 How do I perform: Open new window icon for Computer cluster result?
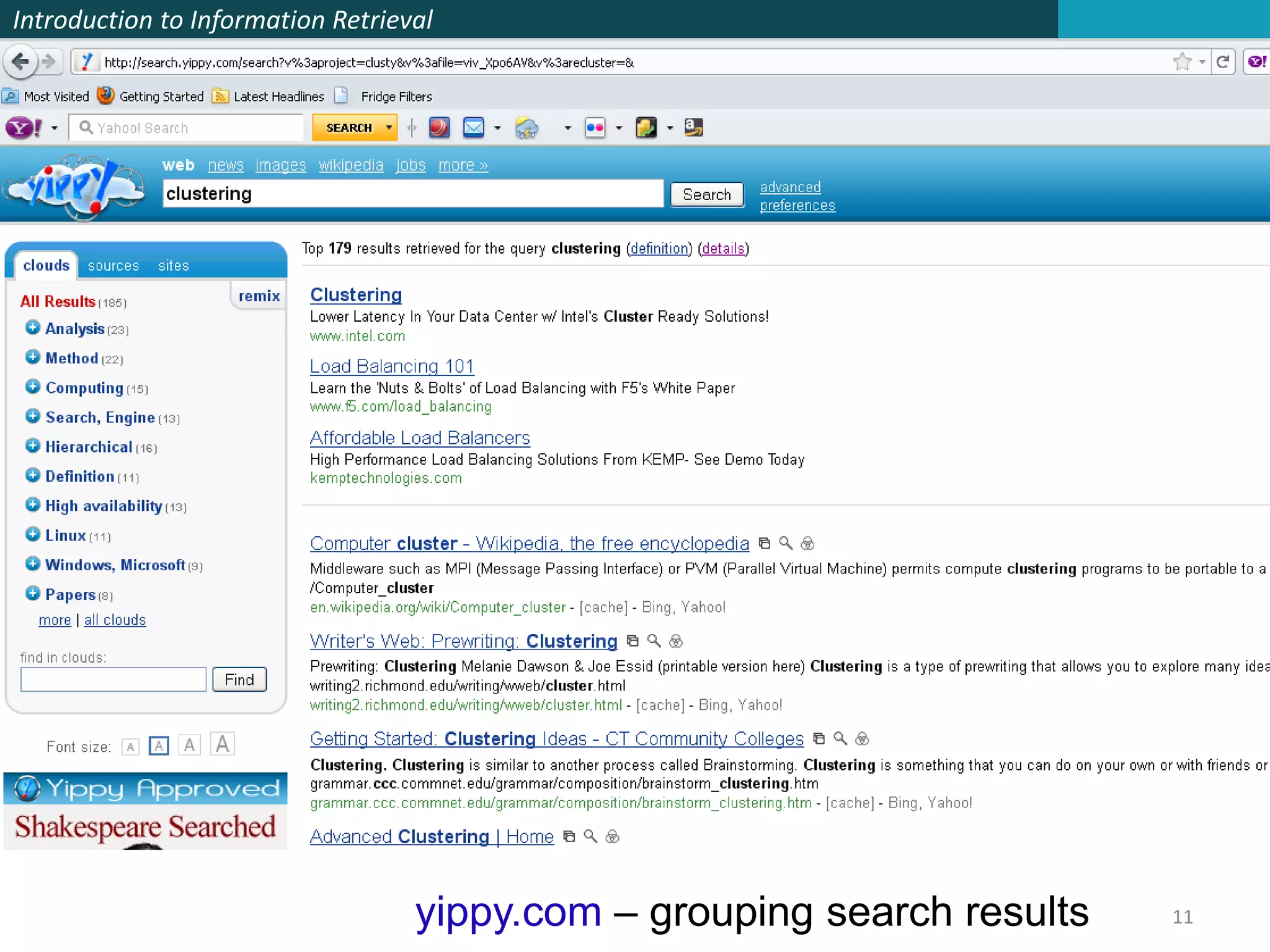pos(765,544)
